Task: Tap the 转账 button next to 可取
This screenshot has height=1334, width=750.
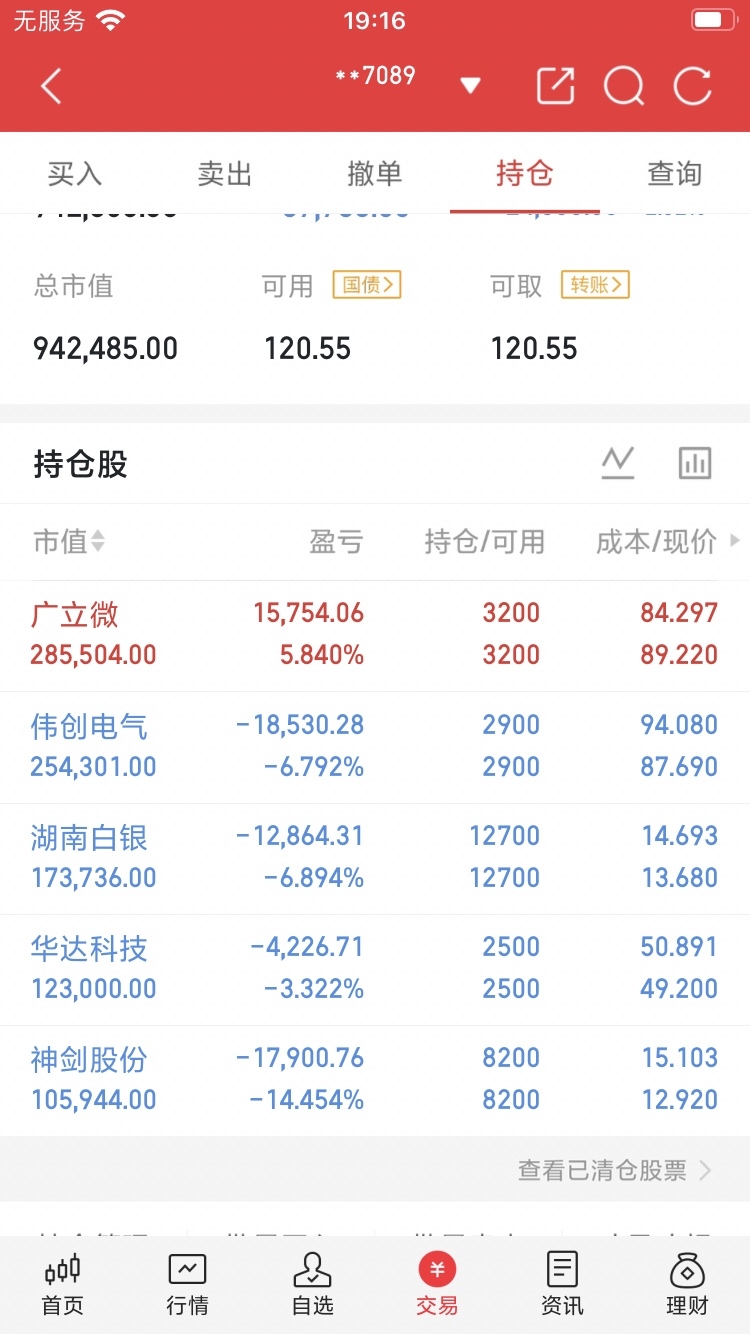Action: [595, 285]
